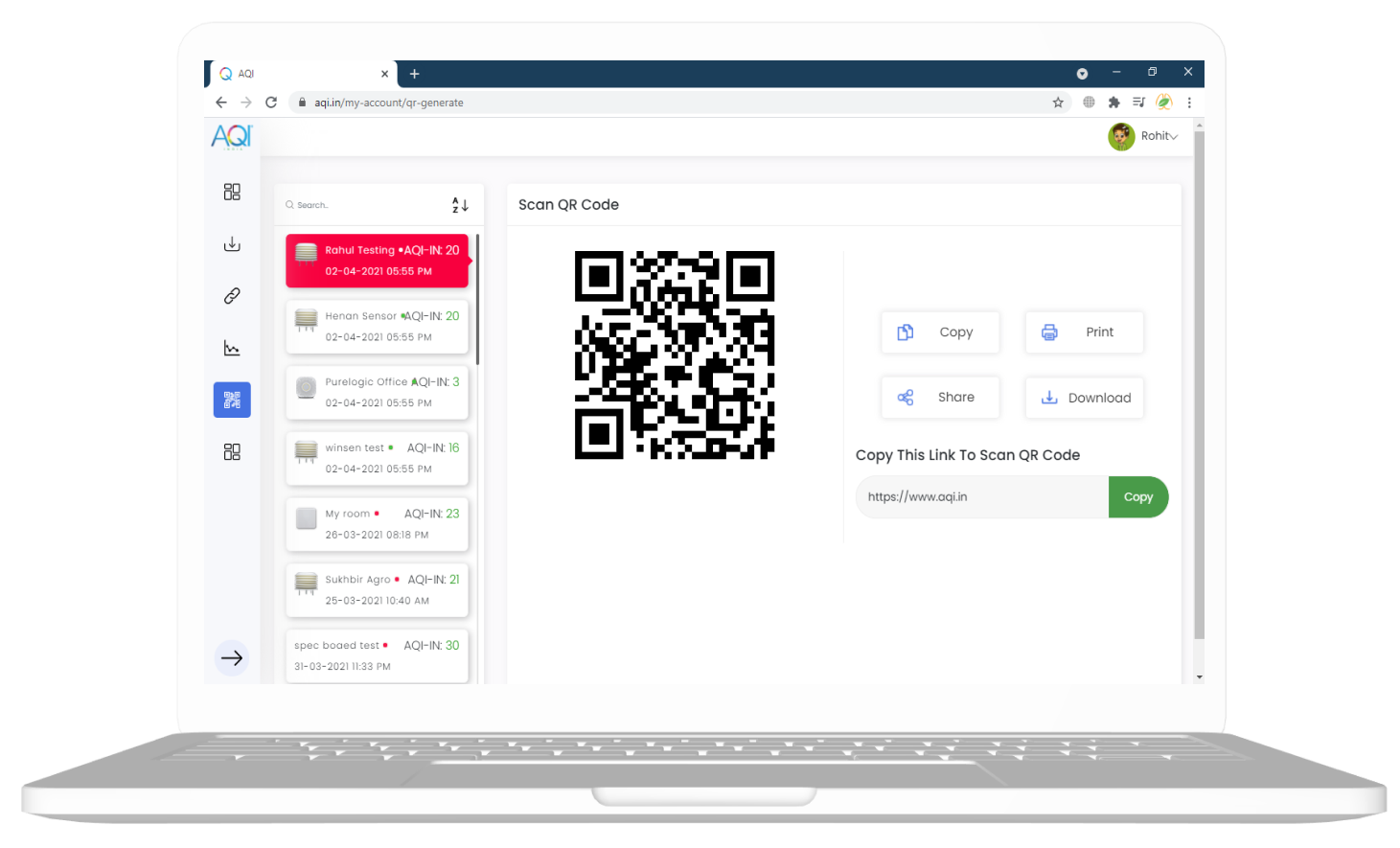Screen dimensions: 1400x848
Task: Open the browser extensions puzzle icon
Action: (1113, 103)
